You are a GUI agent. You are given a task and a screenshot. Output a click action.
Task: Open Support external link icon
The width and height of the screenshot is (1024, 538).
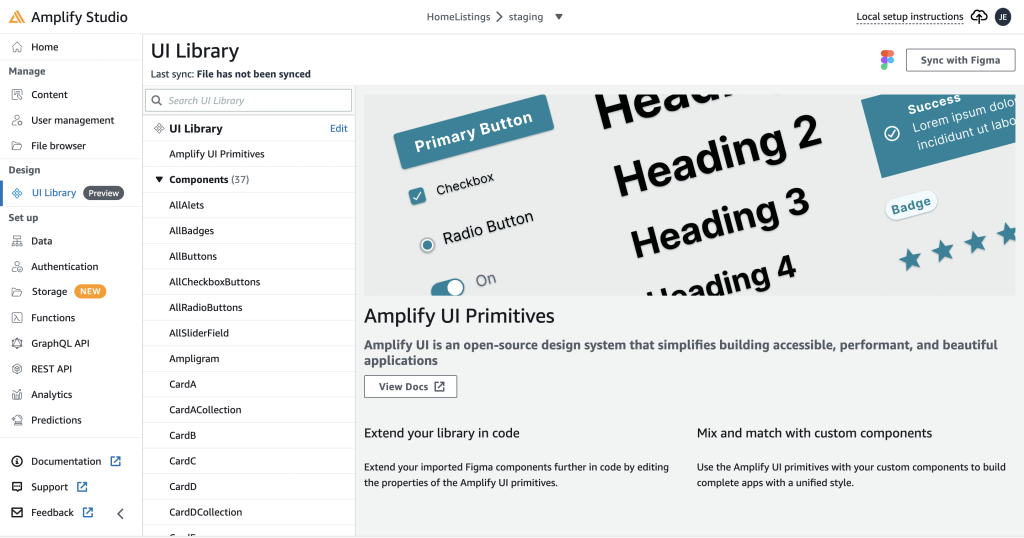(82, 486)
